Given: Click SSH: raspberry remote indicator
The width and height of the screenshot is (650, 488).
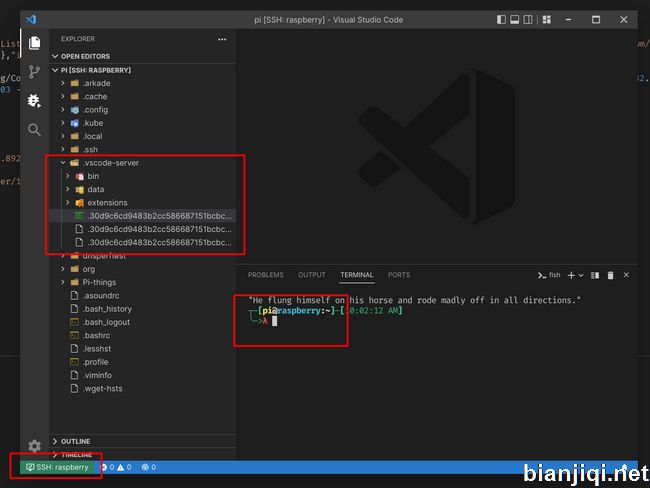Looking at the screenshot, I should click(x=58, y=467).
